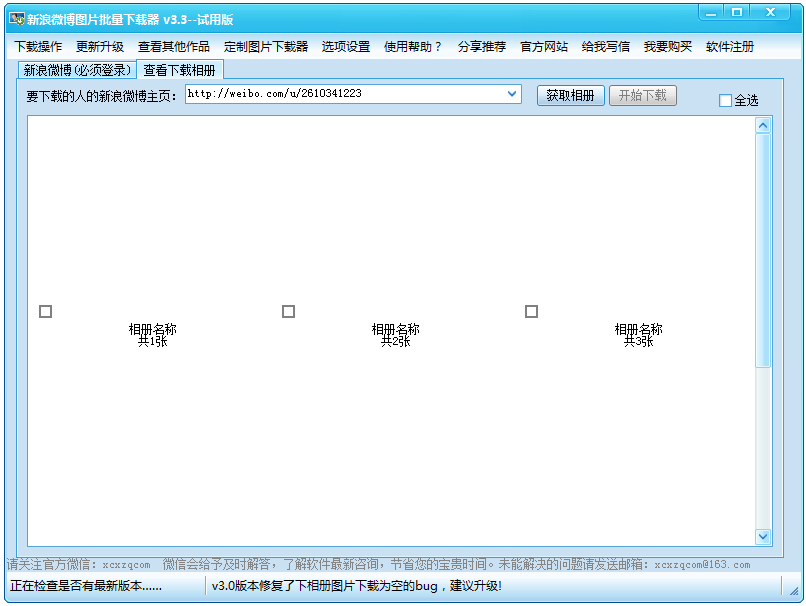Switch to 新浪微博(必须登录) tab
Image resolution: width=806 pixels, height=606 pixels.
point(77,70)
